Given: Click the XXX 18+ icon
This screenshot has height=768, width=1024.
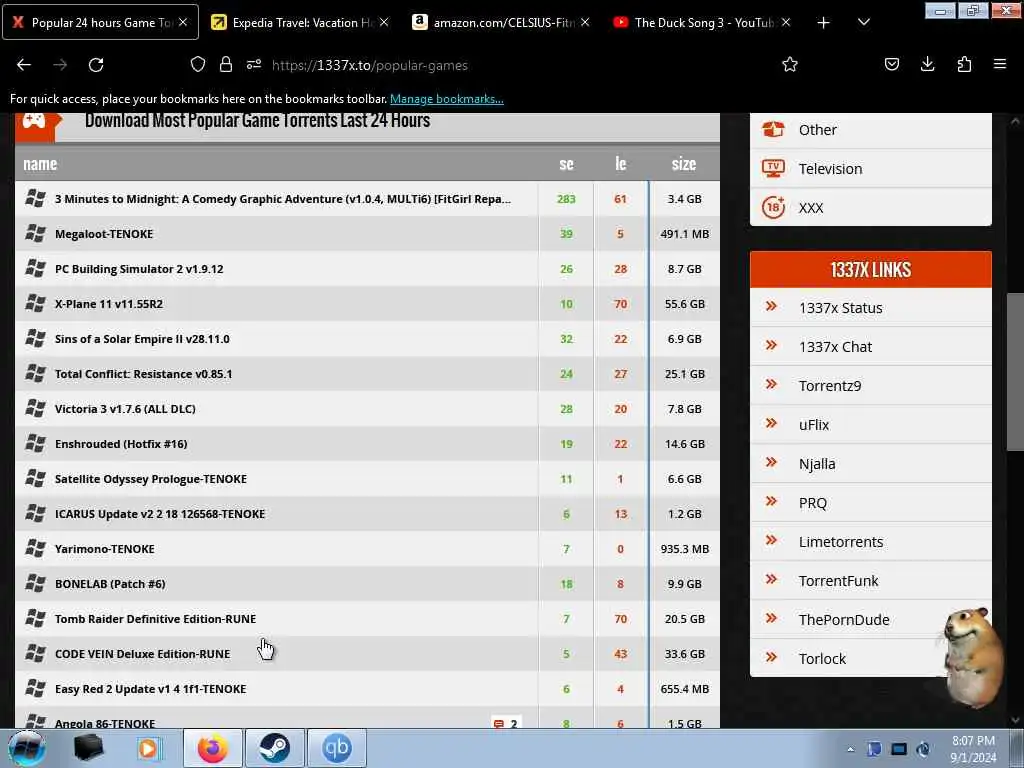Looking at the screenshot, I should tap(773, 208).
